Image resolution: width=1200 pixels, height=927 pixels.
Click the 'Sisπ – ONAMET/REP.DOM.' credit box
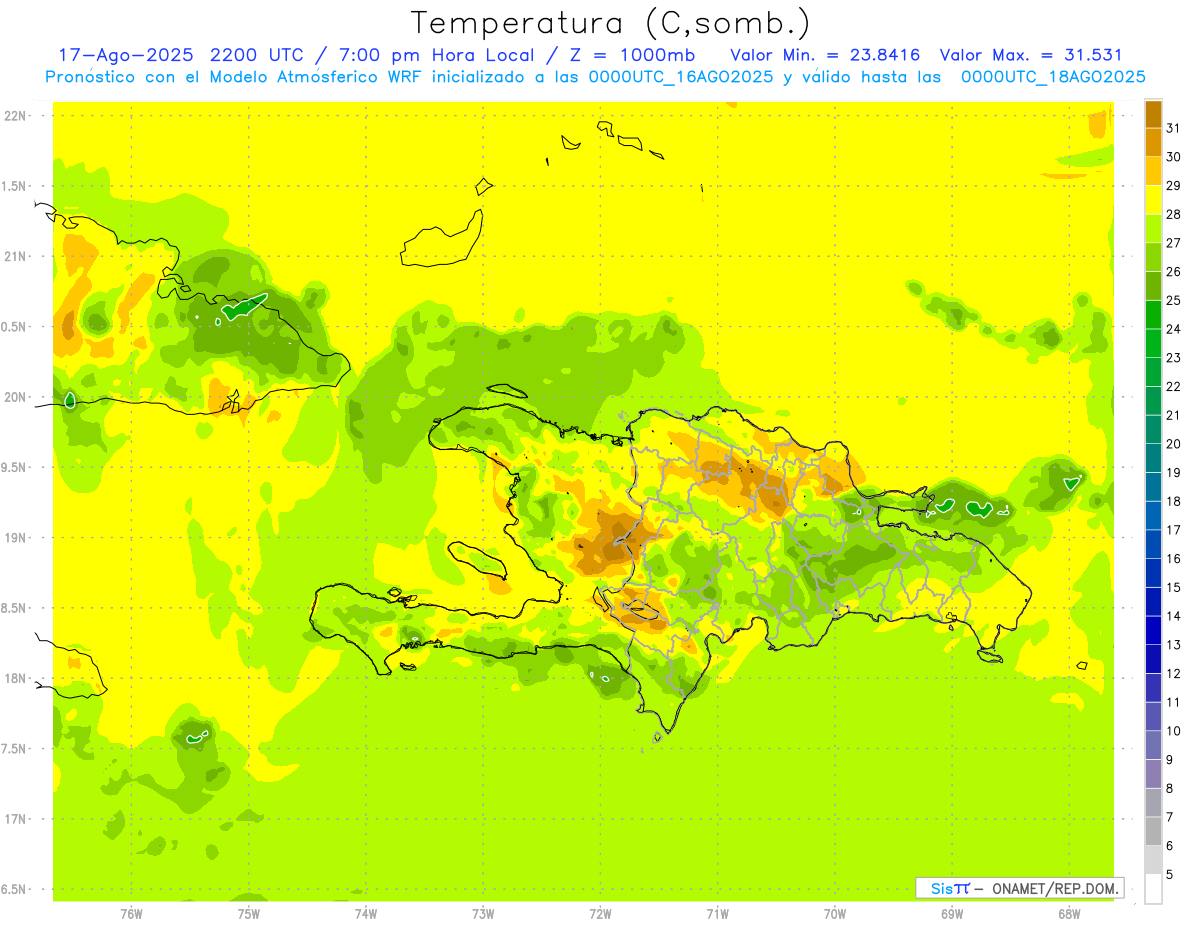tap(1019, 888)
